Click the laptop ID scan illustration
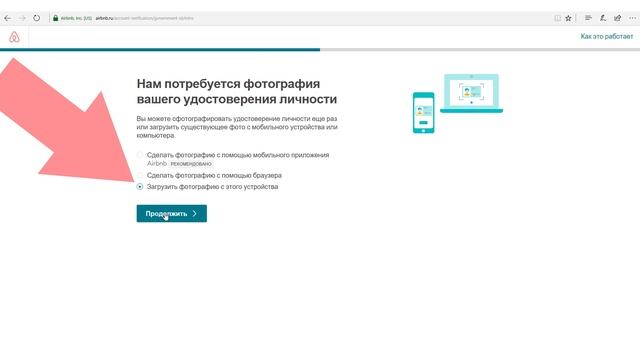The image size is (640, 360). pyautogui.click(x=471, y=93)
